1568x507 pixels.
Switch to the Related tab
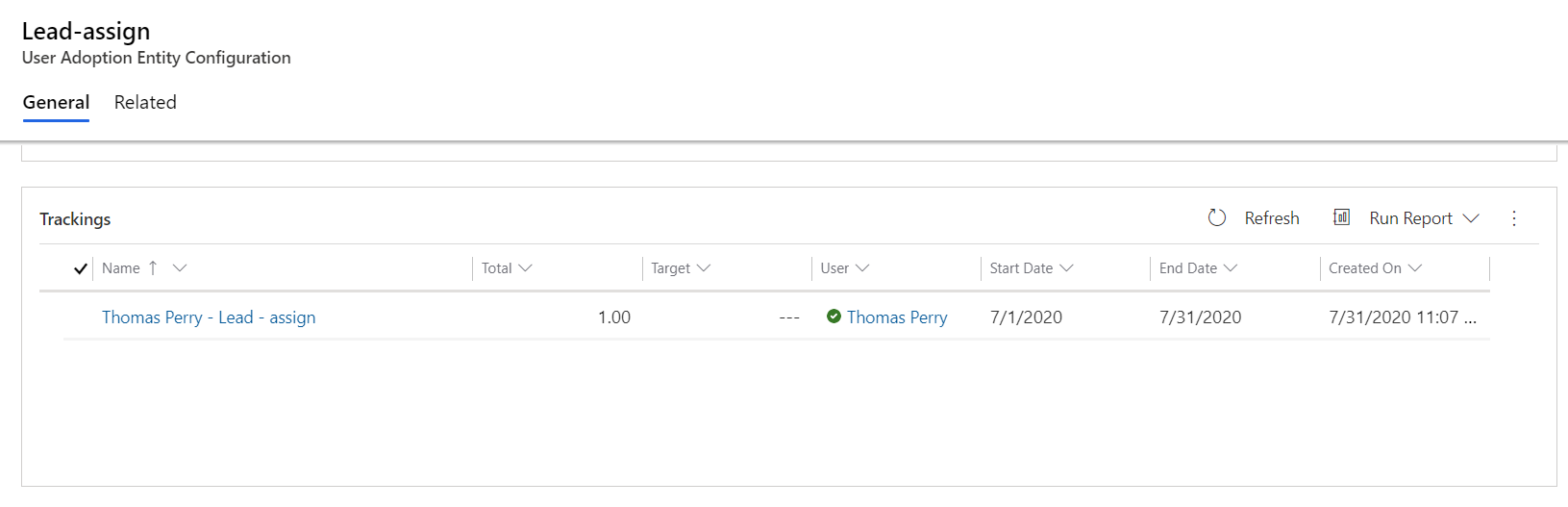pyautogui.click(x=145, y=102)
